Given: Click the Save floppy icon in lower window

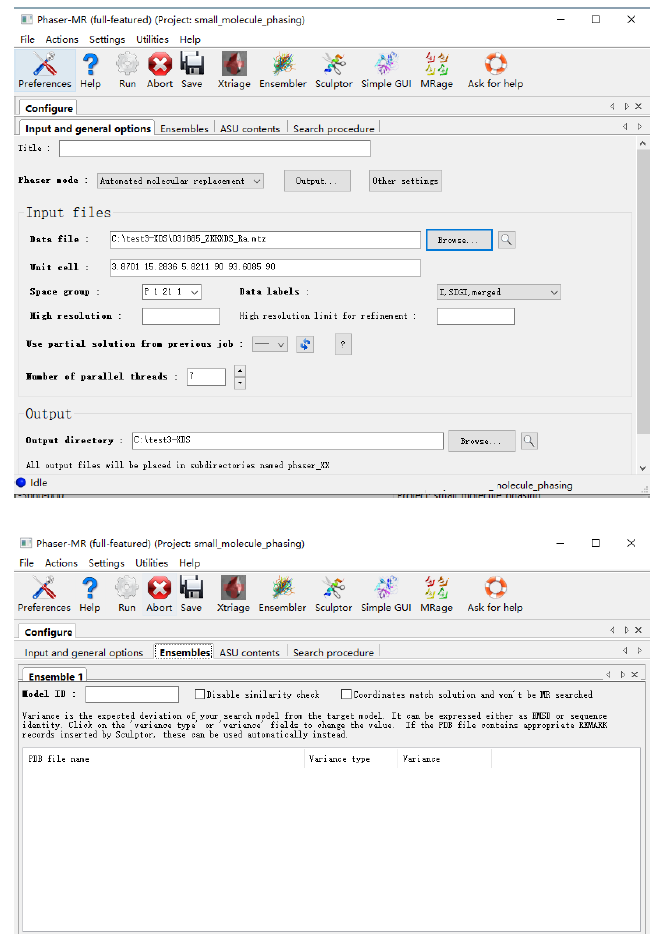Looking at the screenshot, I should 191,594.
